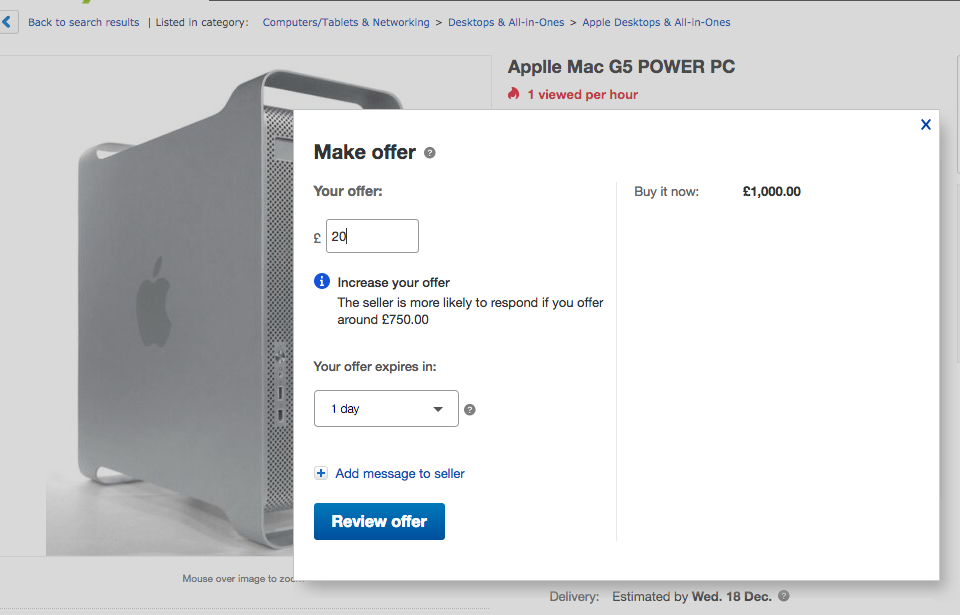Image resolution: width=960 pixels, height=615 pixels.
Task: Open the offer expires in dropdown
Action: (386, 409)
